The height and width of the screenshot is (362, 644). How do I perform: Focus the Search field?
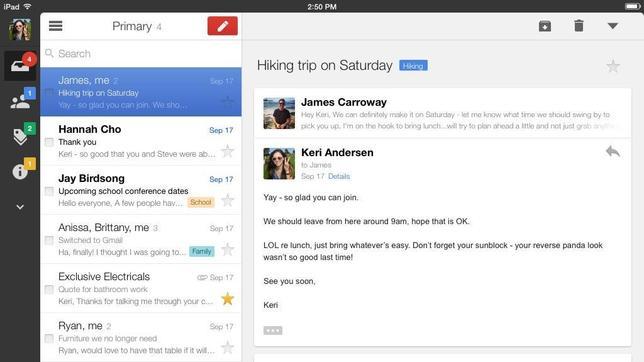tap(141, 53)
